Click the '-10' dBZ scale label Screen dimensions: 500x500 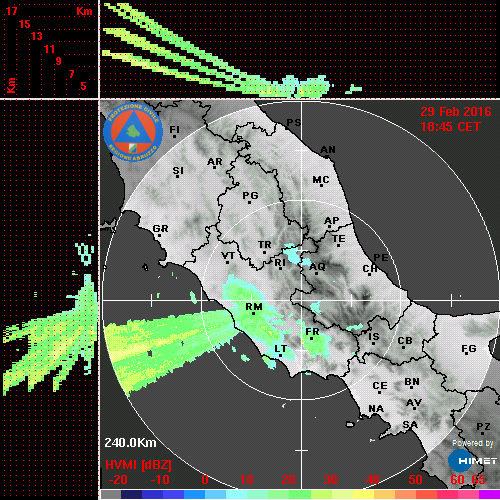[x=160, y=480]
